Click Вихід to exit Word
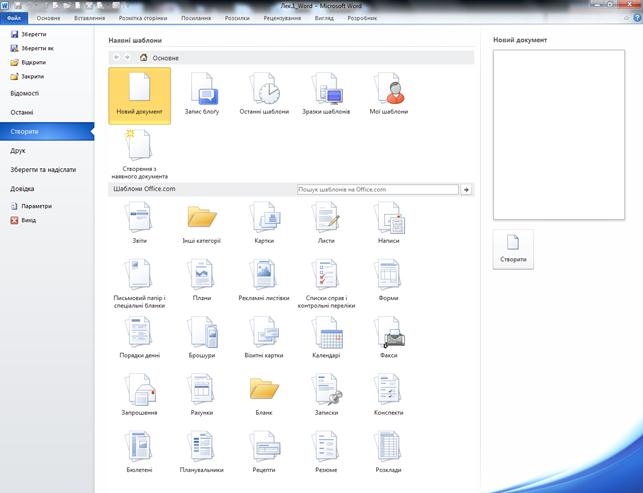 point(23,220)
